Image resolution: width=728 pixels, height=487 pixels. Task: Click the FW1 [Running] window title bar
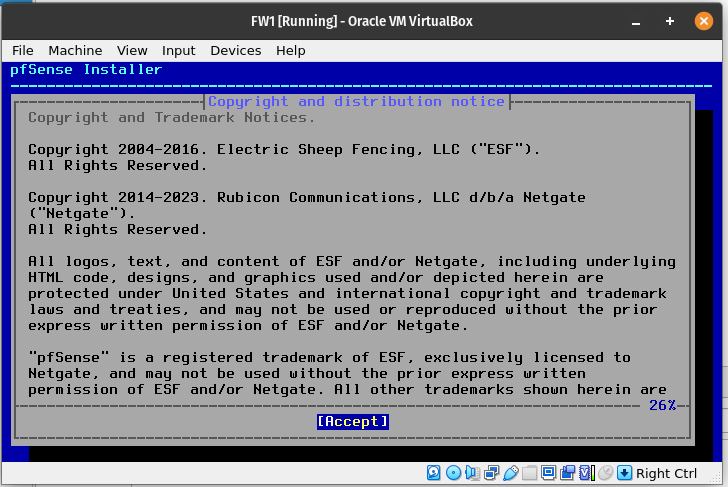[362, 21]
